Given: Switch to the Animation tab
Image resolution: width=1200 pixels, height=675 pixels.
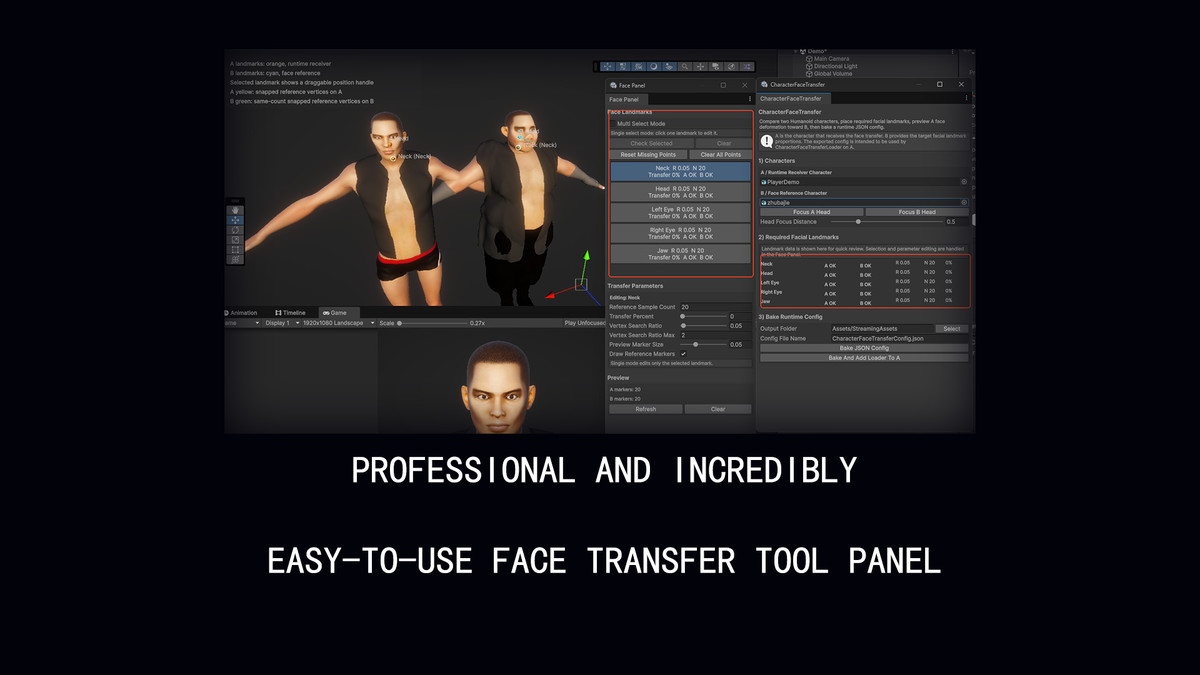Looking at the screenshot, I should coord(241,313).
